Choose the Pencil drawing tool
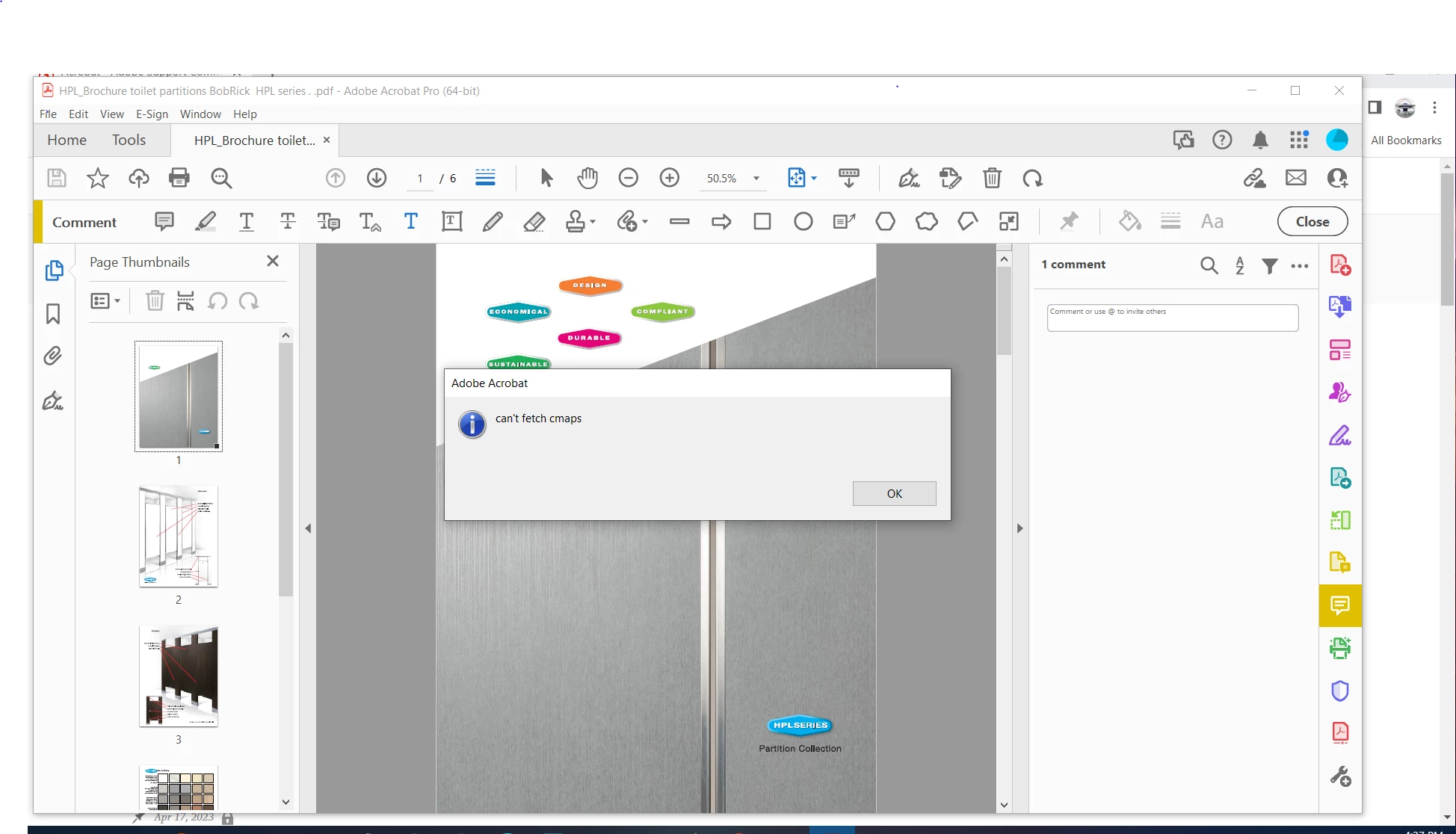The width and height of the screenshot is (1456, 834). click(x=493, y=221)
